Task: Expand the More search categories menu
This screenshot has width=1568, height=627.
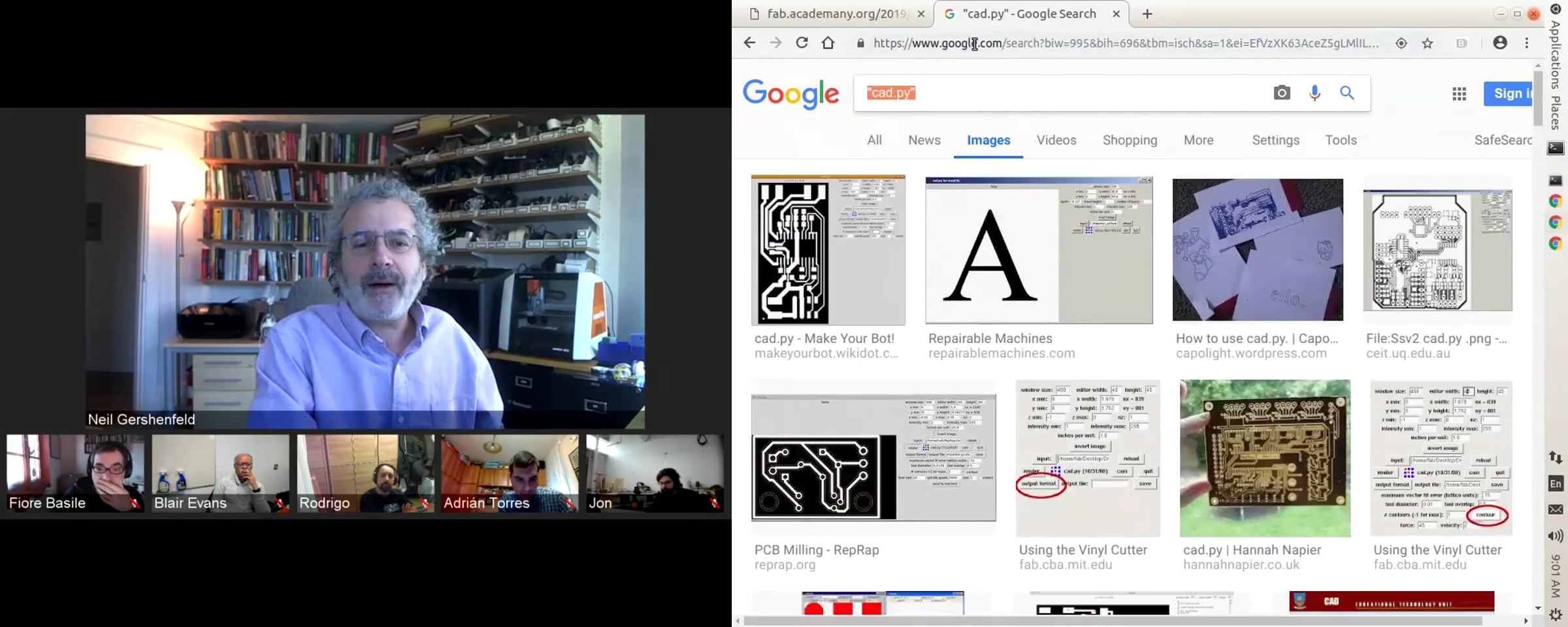Action: click(1198, 140)
